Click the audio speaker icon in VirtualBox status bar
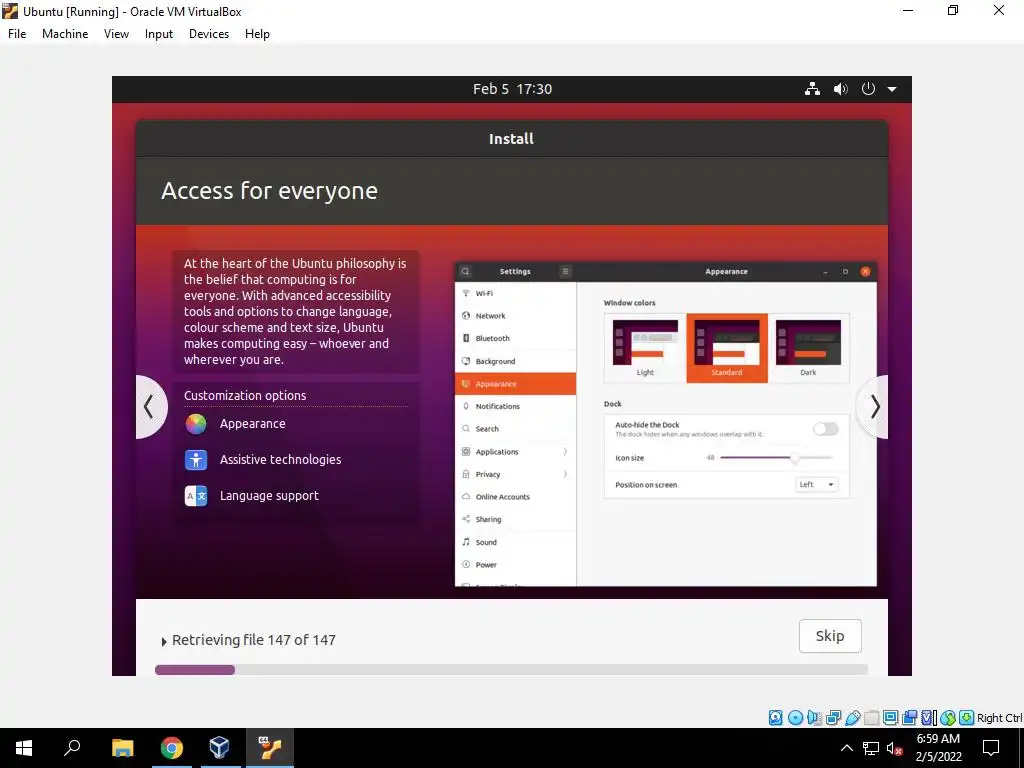Screen dimensions: 1024x768 click(x=814, y=718)
